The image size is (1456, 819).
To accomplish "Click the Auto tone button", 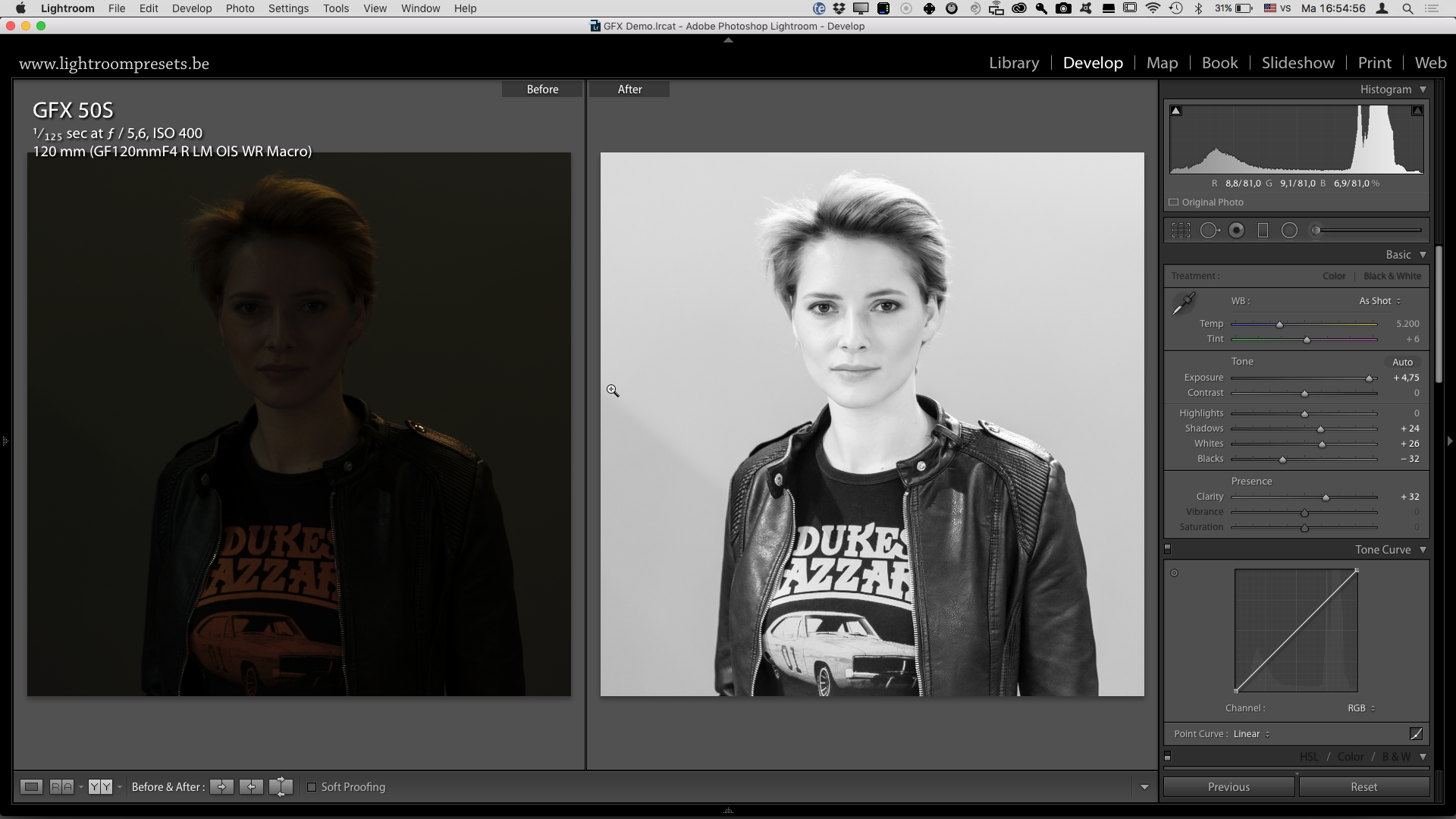I will click(x=1402, y=362).
